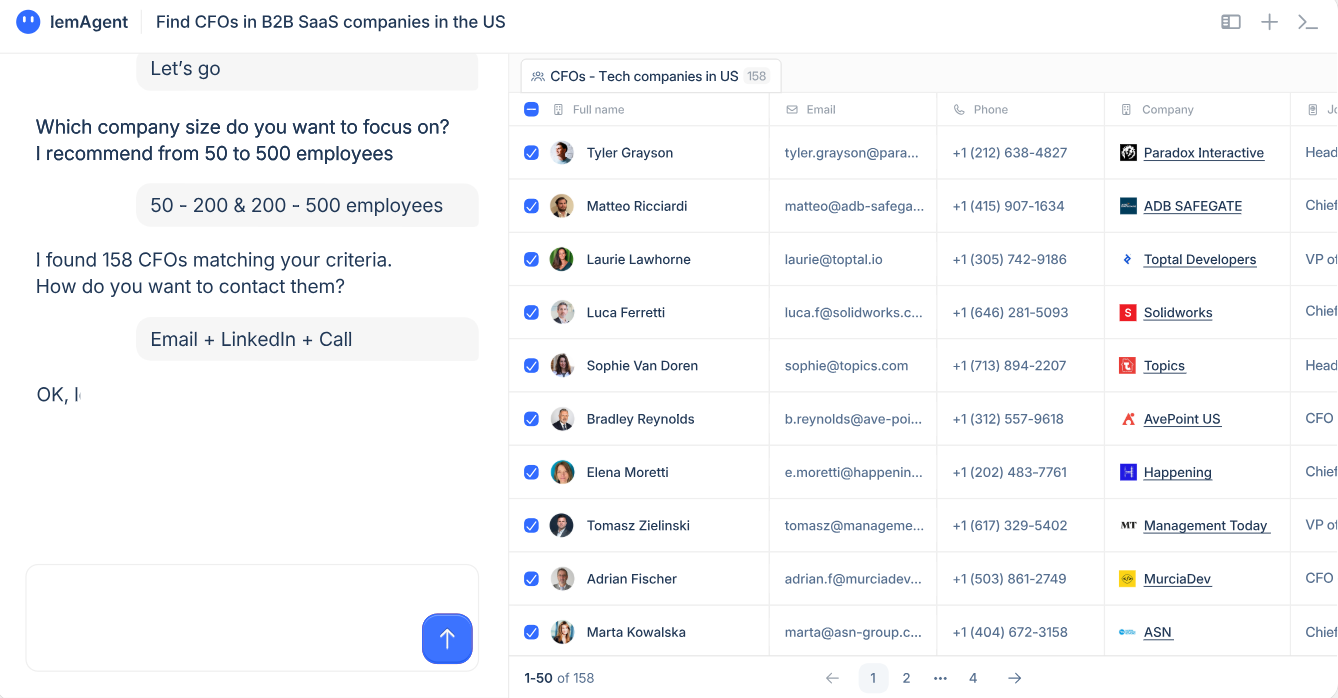Click the AvePoint US logo icon

click(x=1128, y=419)
